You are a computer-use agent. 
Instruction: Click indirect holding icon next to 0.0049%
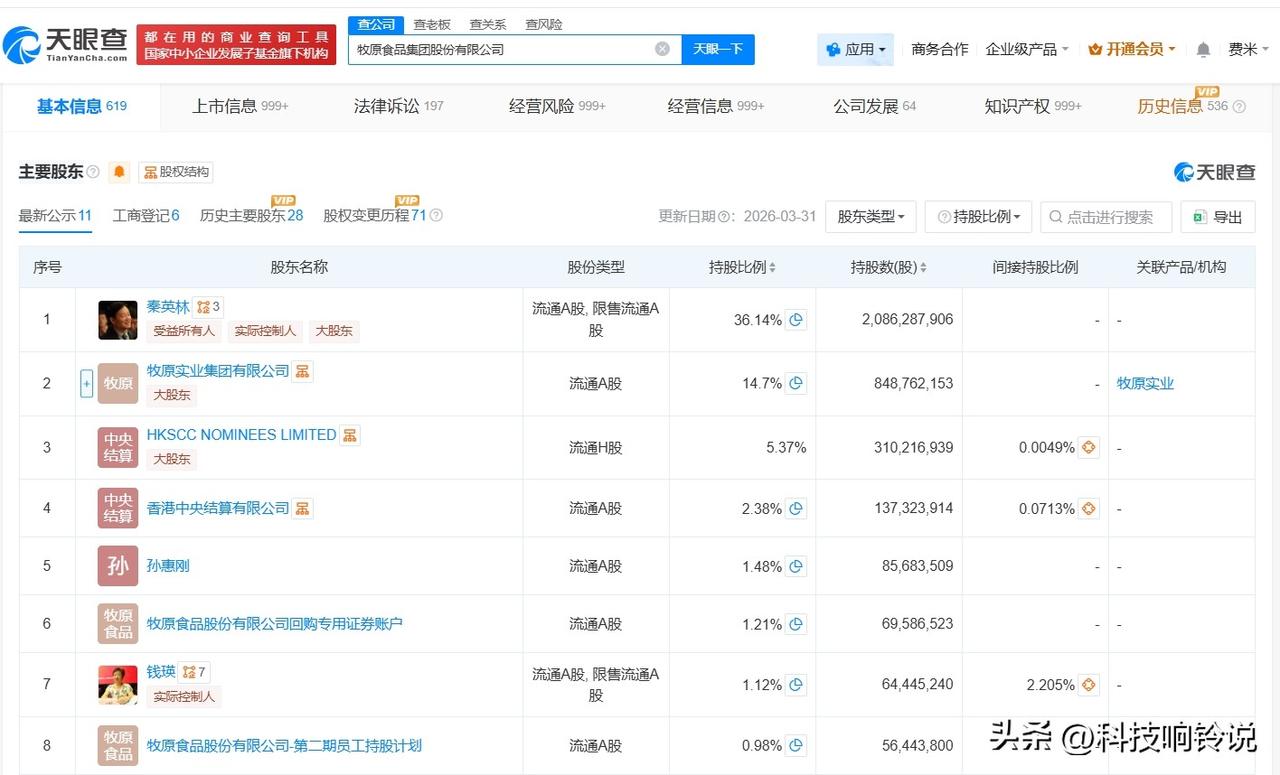click(x=1088, y=448)
